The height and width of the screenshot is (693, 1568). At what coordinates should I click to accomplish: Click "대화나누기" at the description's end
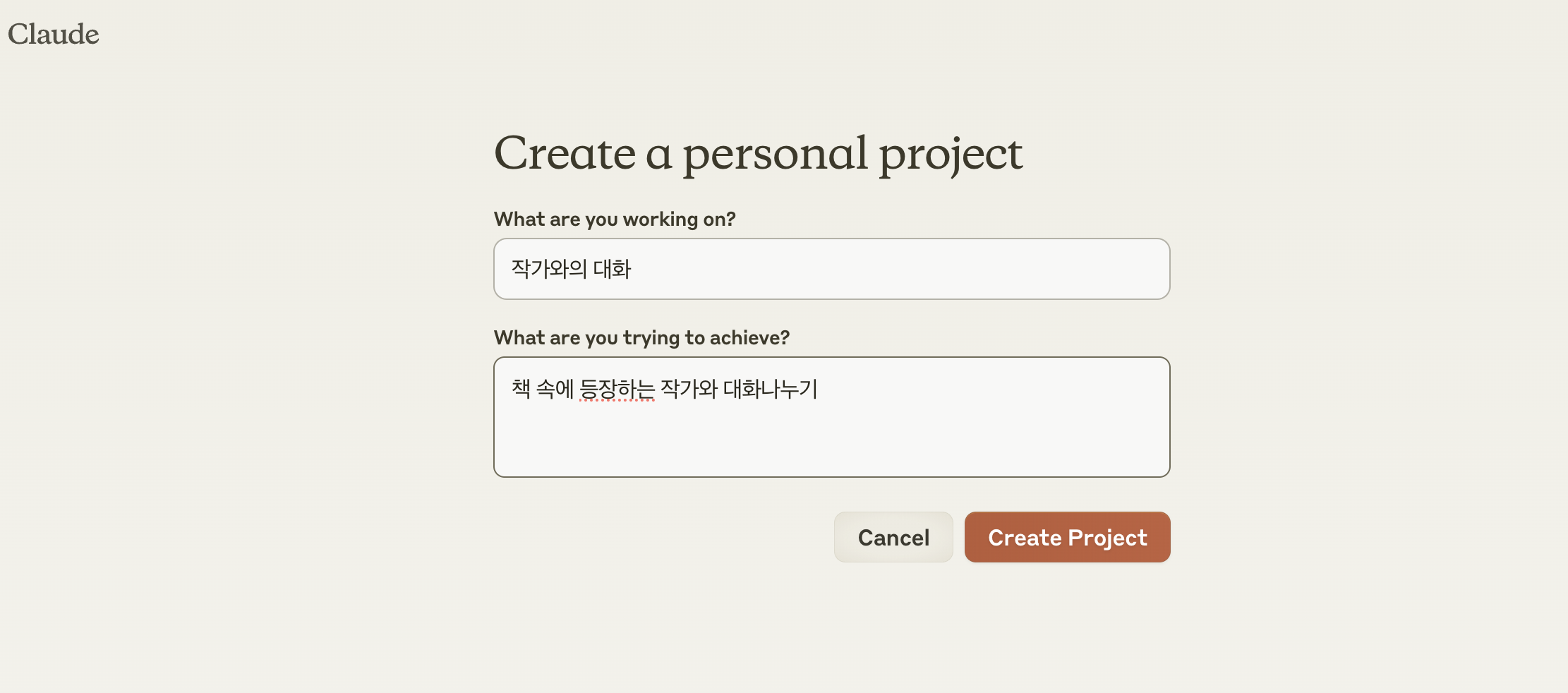click(x=770, y=389)
